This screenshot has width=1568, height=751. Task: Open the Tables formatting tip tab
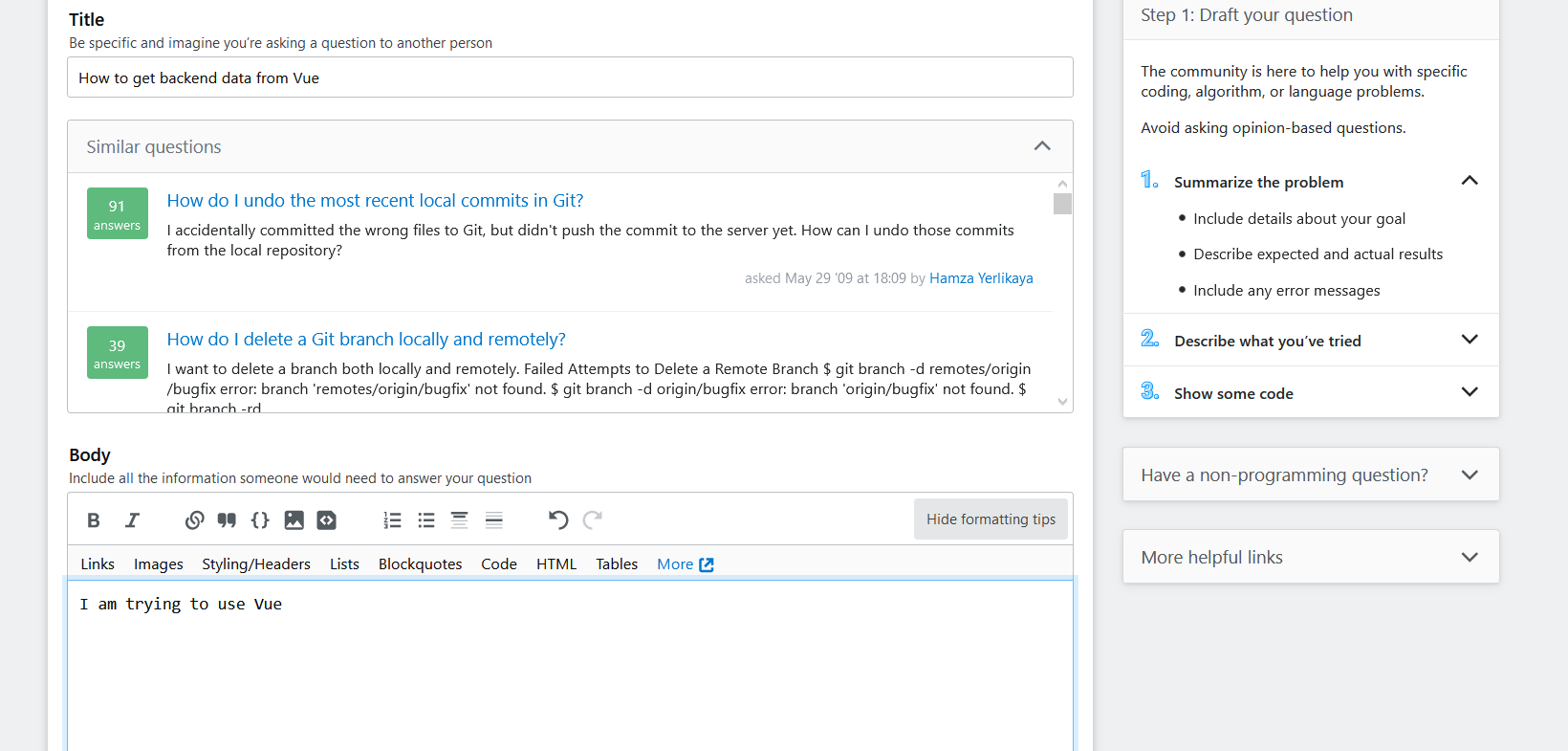click(617, 564)
